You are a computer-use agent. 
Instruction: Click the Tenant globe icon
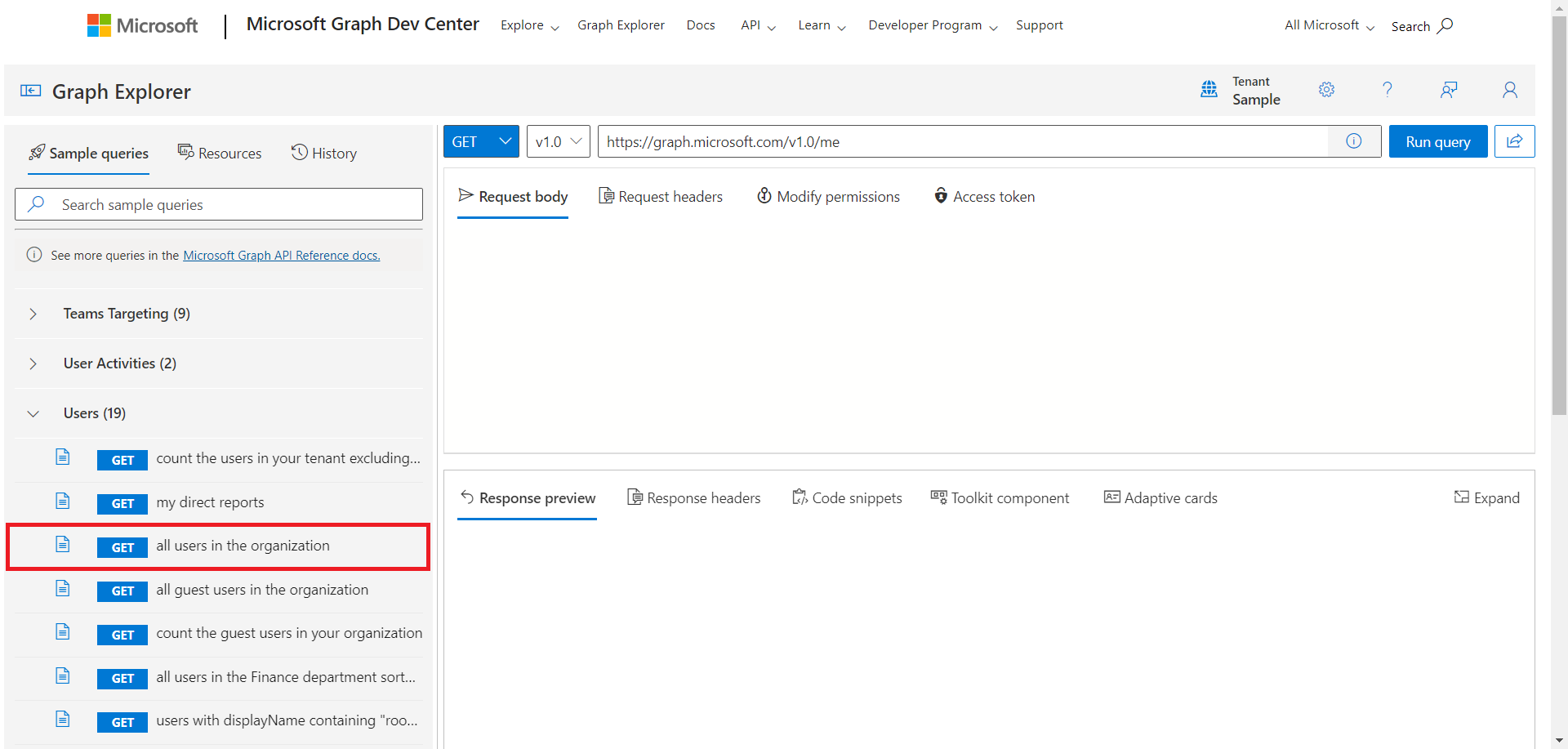[1209, 89]
